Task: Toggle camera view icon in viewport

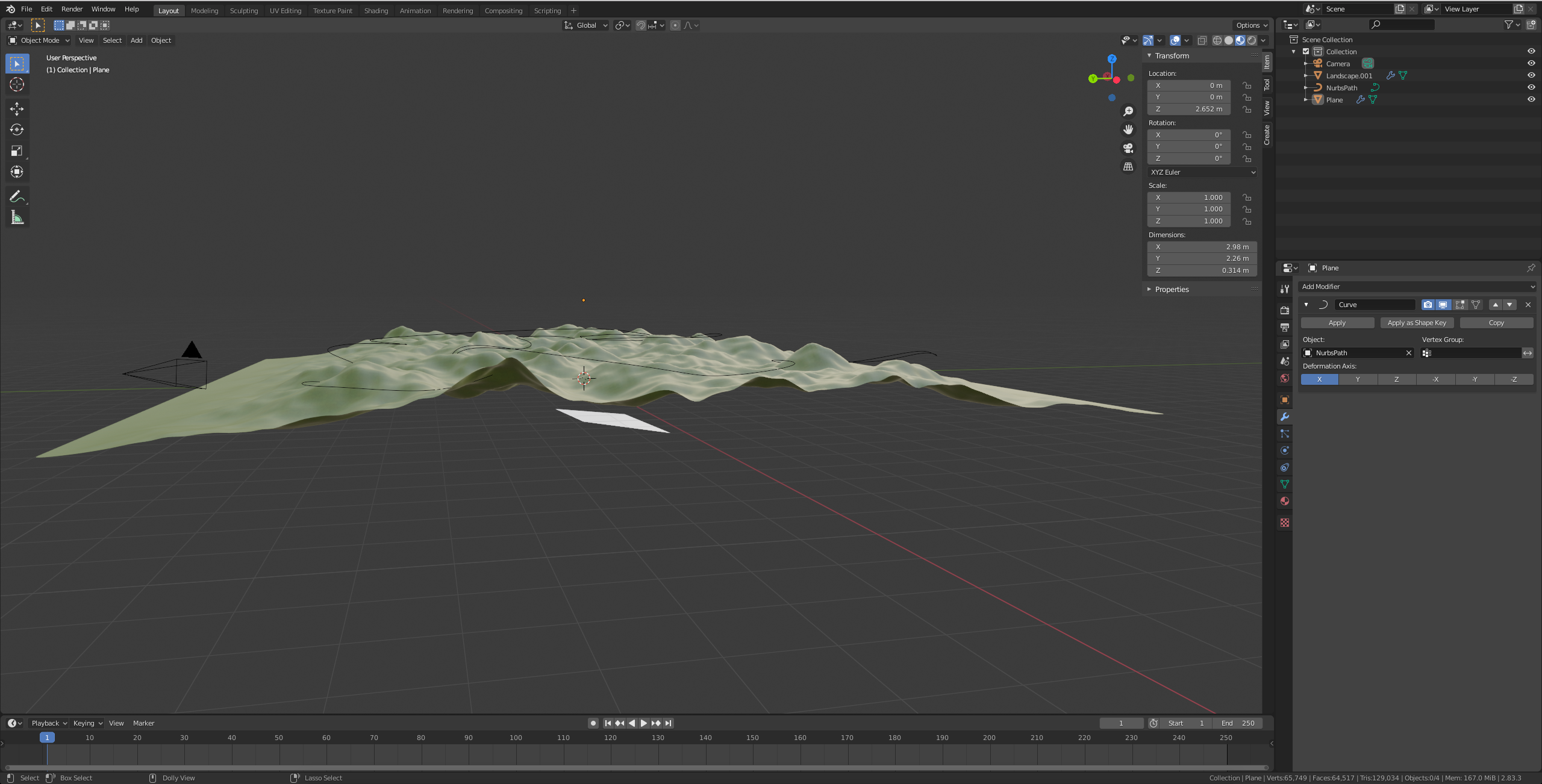Action: click(1128, 148)
